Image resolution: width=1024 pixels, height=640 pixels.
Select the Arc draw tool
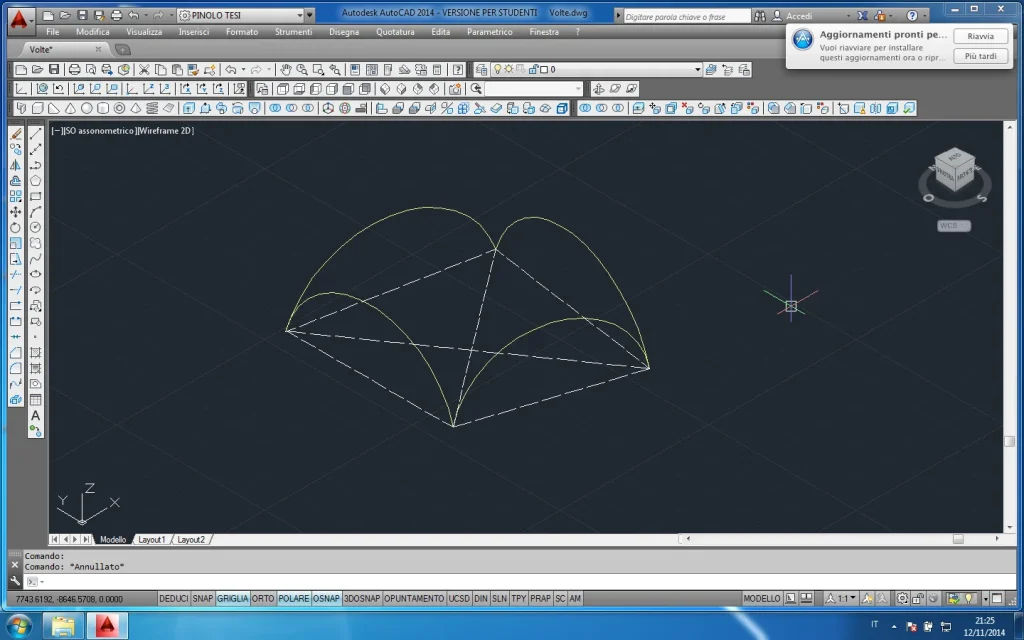coord(35,212)
